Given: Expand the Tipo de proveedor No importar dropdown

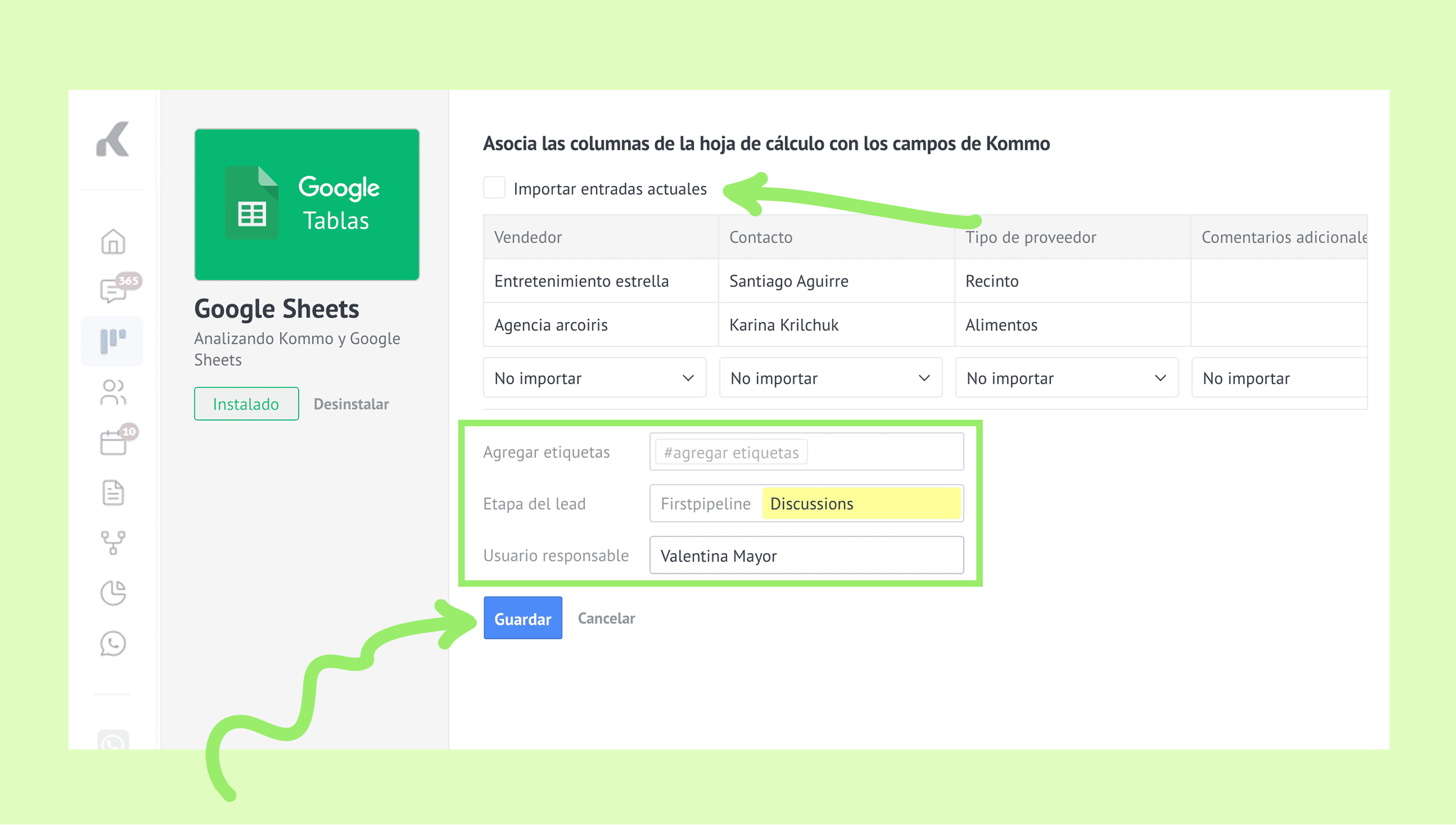Looking at the screenshot, I should point(1066,378).
